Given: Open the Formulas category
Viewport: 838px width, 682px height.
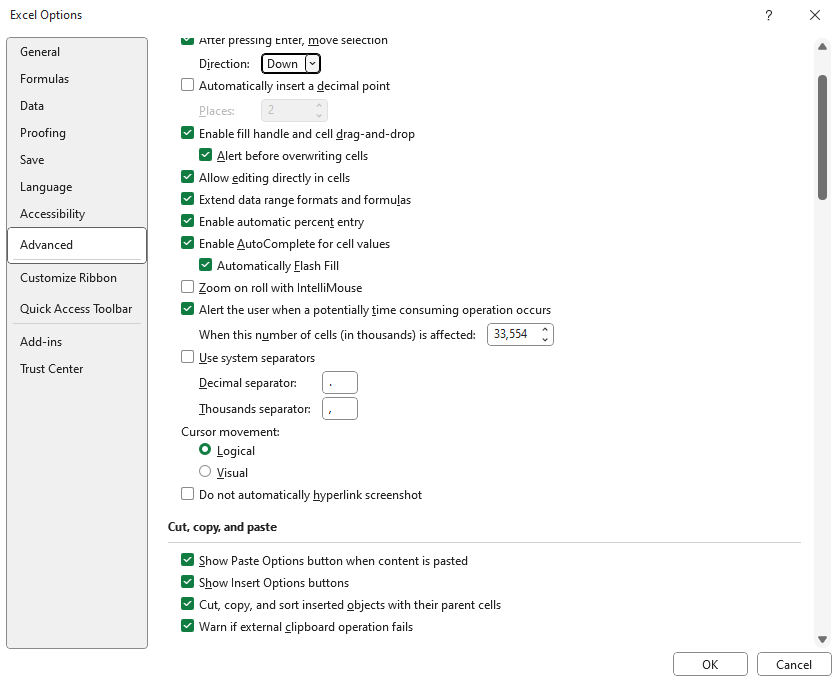Looking at the screenshot, I should click(x=77, y=79).
